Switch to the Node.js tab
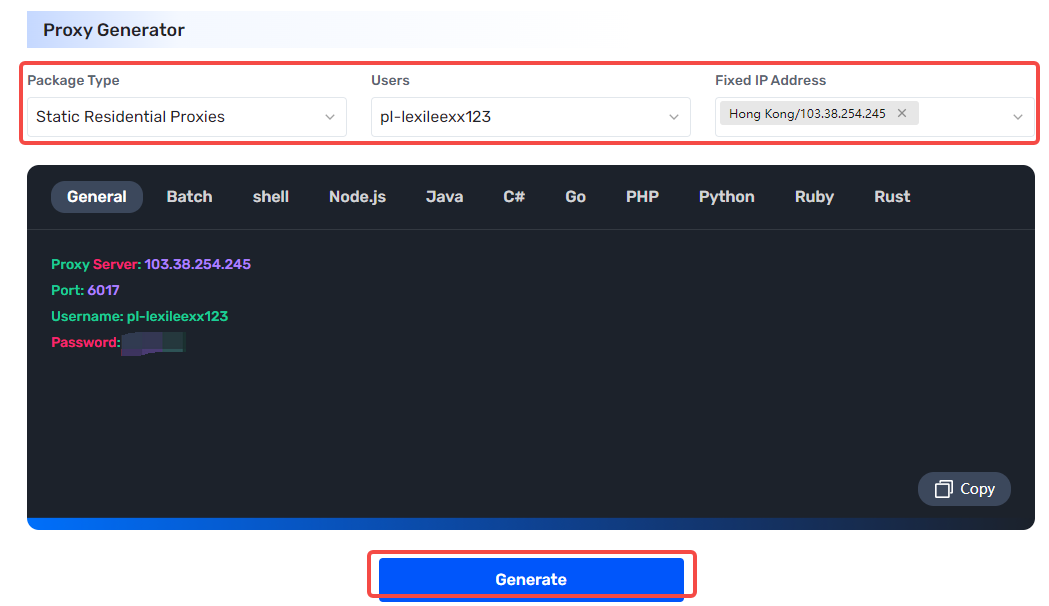1049x606 pixels. coord(357,197)
